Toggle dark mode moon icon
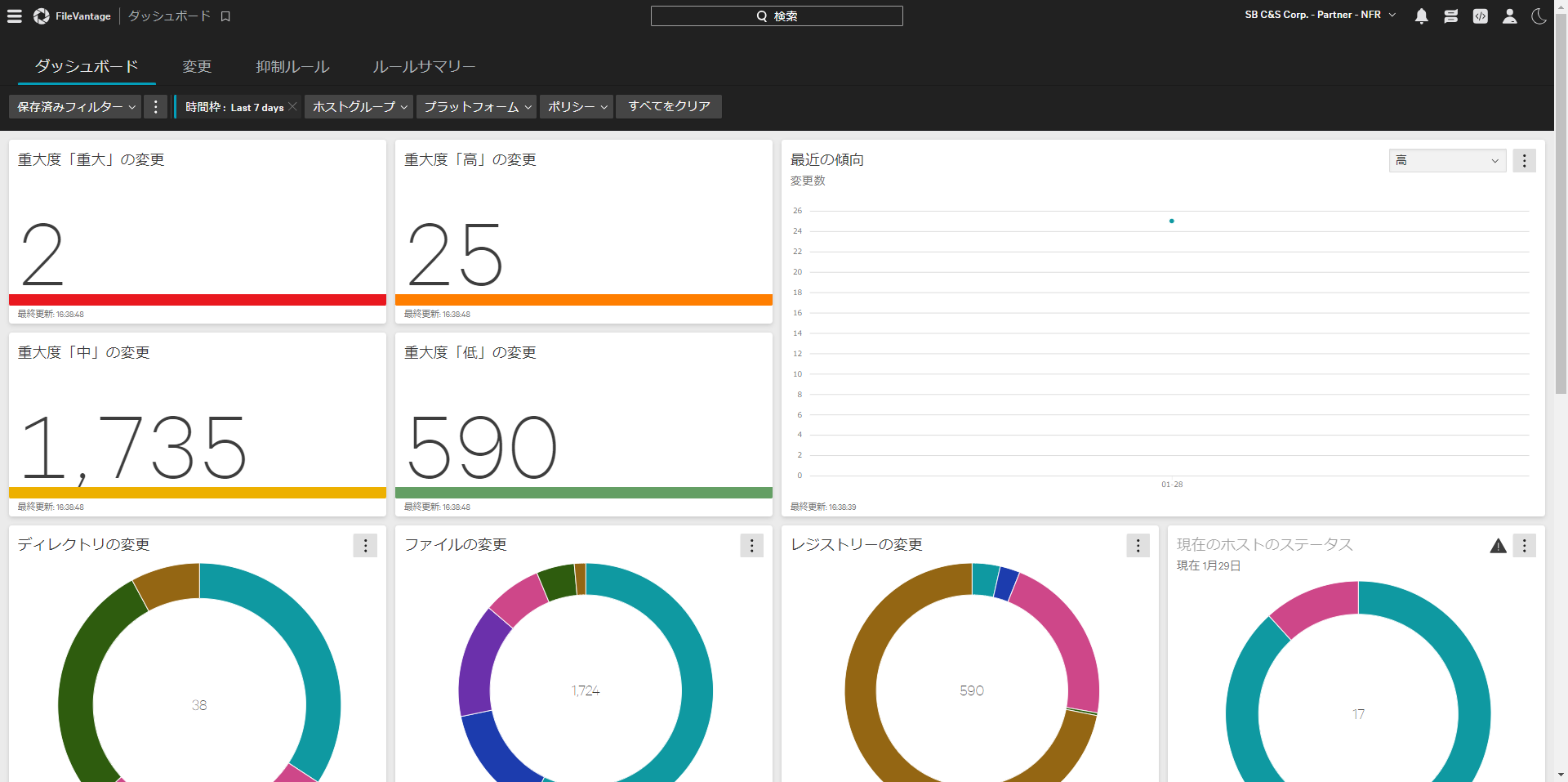Viewport: 1568px width, 782px height. click(x=1539, y=16)
